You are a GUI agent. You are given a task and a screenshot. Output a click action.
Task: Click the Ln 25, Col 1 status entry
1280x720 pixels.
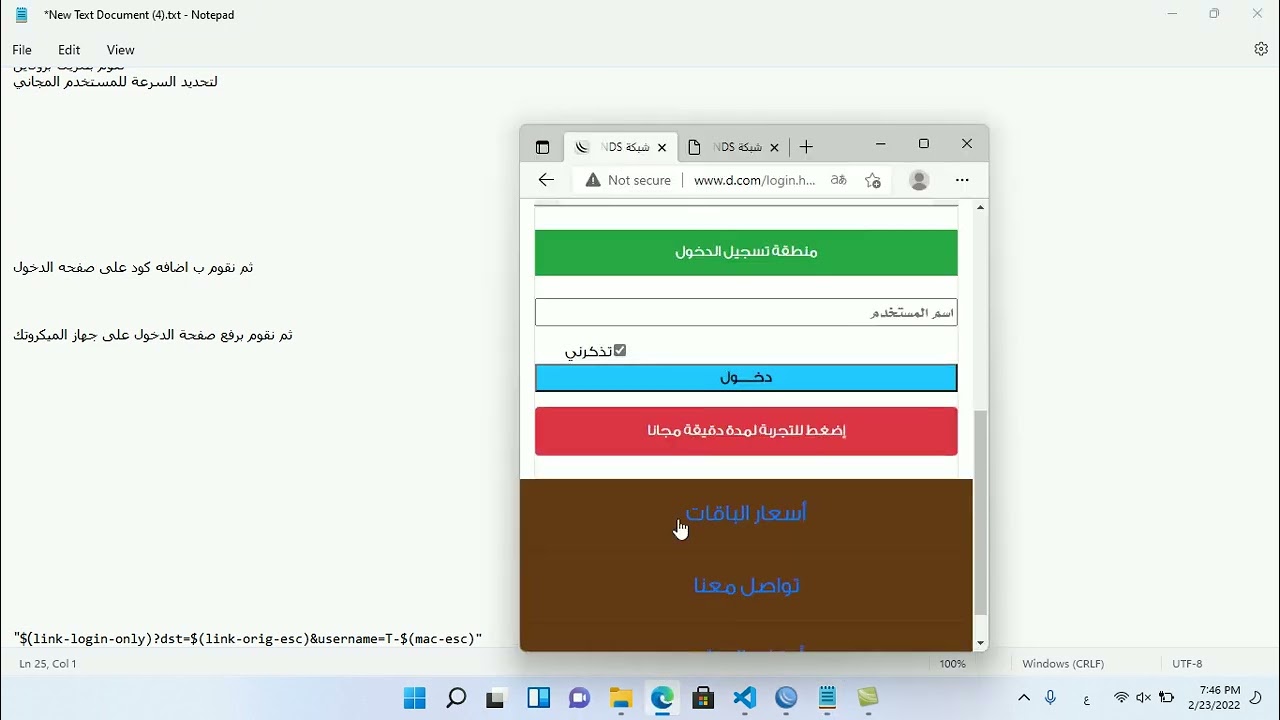click(48, 663)
